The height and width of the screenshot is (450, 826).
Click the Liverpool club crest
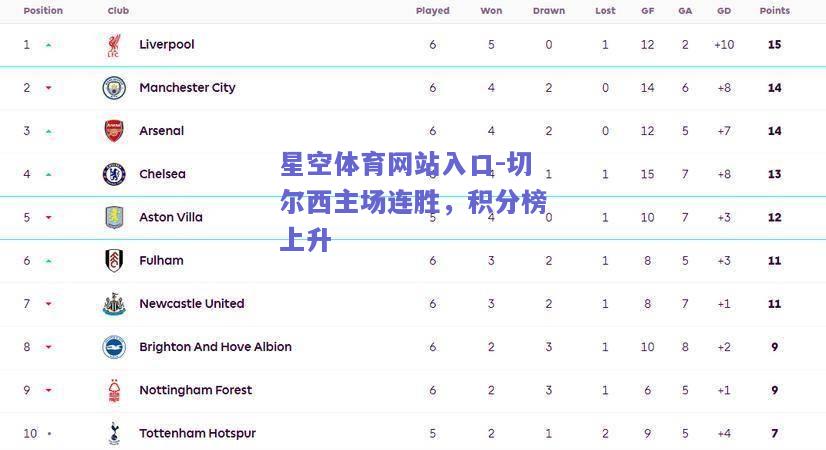click(x=114, y=45)
